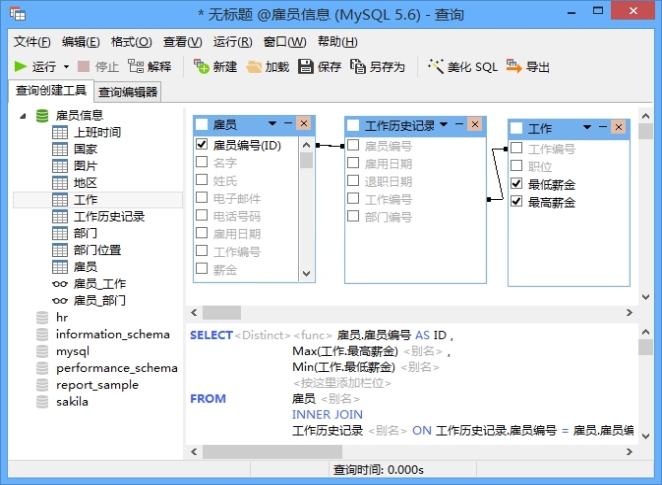Image resolution: width=662 pixels, height=485 pixels.
Task: Switch to 查询编辑器 tab
Action: pyautogui.click(x=128, y=92)
